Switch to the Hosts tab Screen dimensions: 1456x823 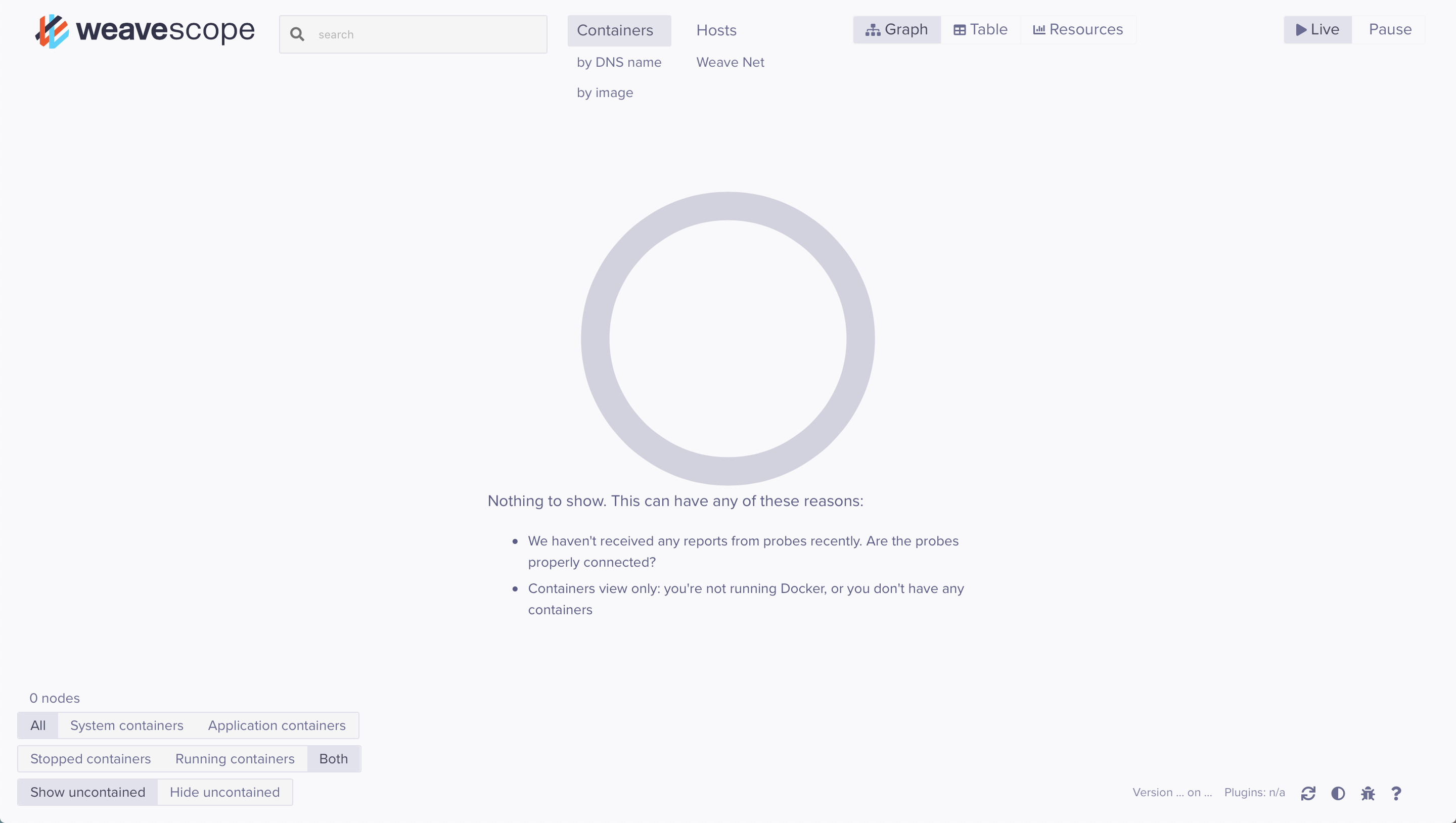[715, 29]
